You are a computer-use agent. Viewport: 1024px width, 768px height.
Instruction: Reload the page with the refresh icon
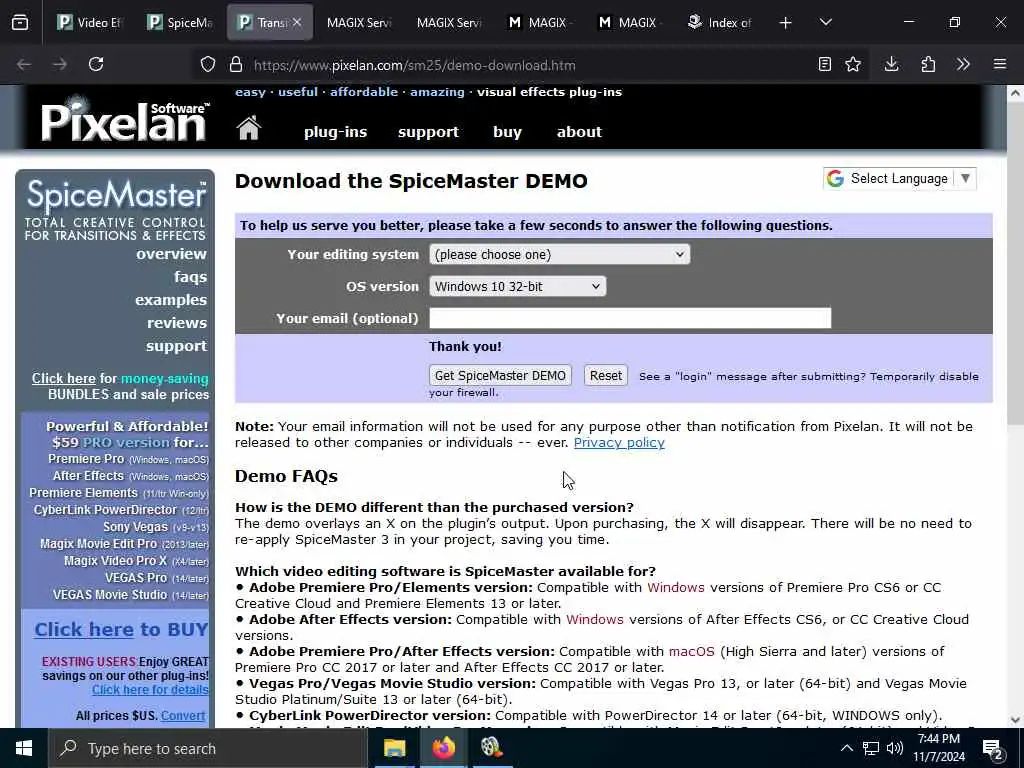tap(96, 64)
